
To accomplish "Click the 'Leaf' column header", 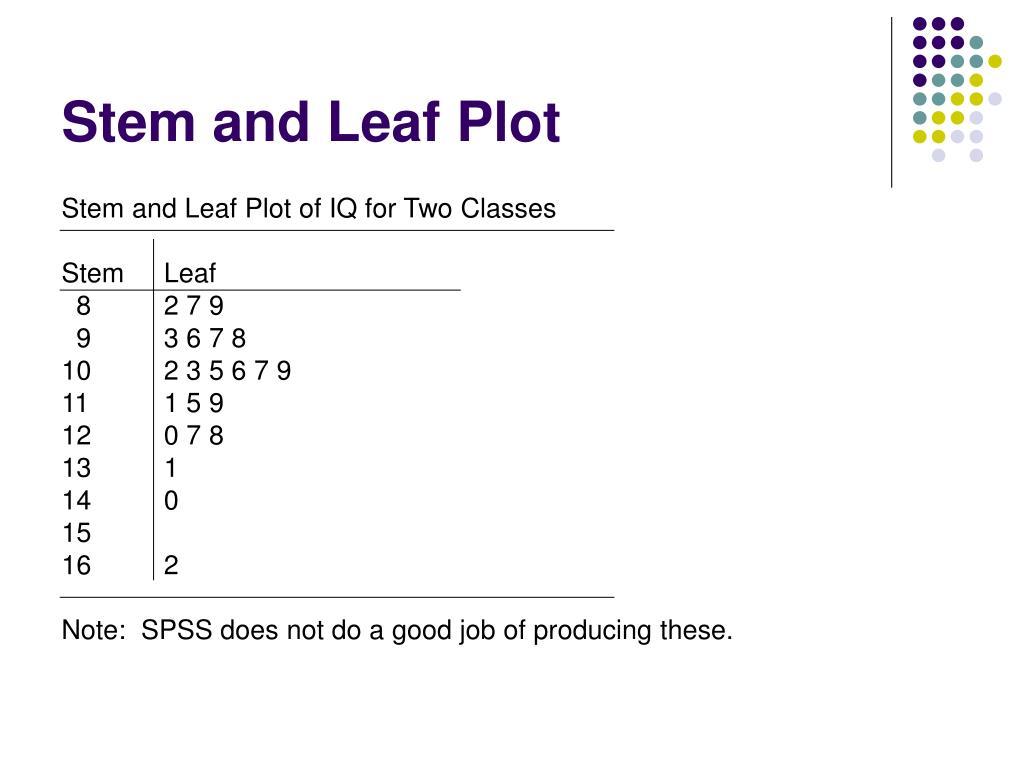I will click(x=189, y=273).
